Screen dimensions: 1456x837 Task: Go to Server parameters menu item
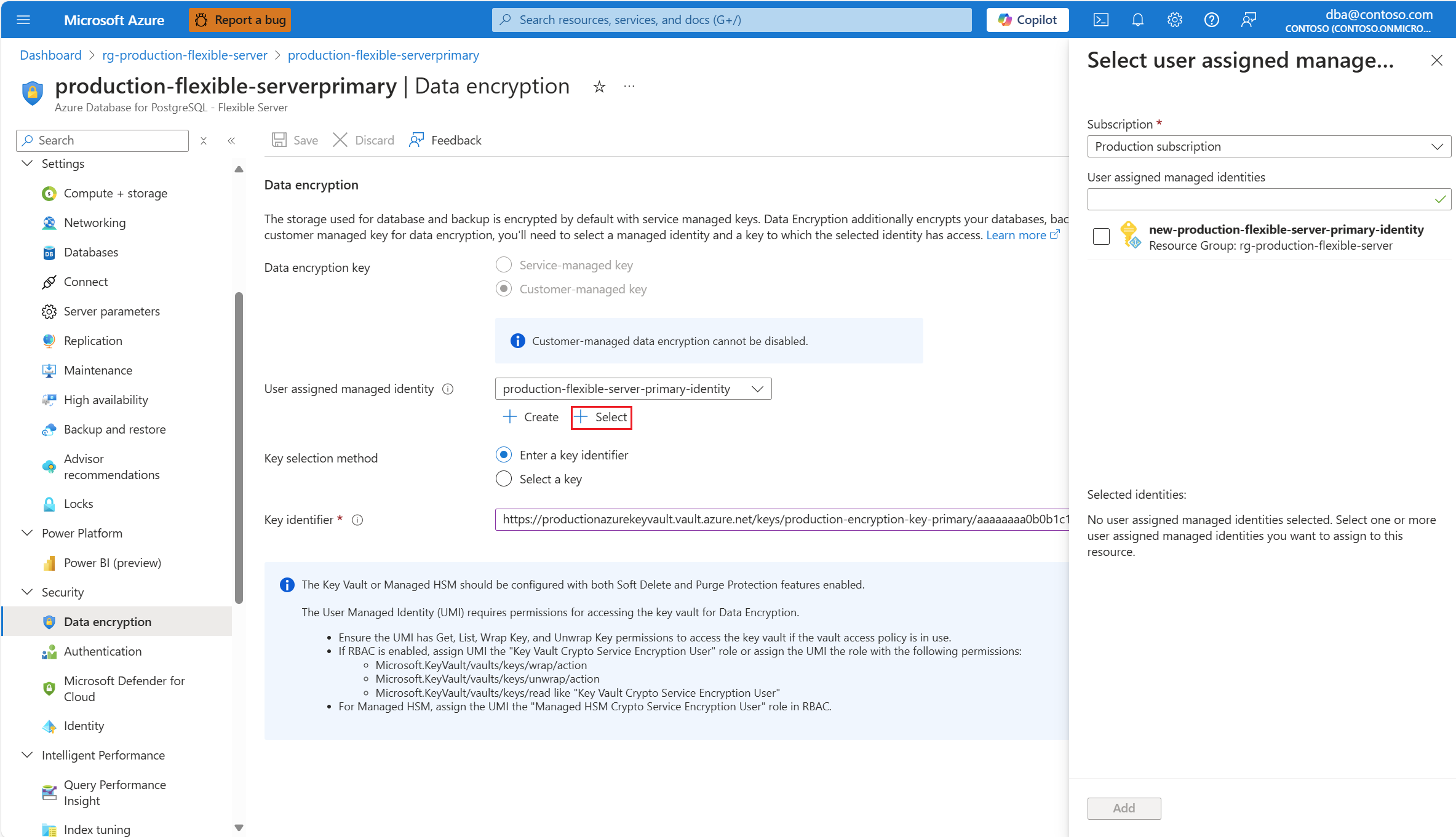coord(111,311)
